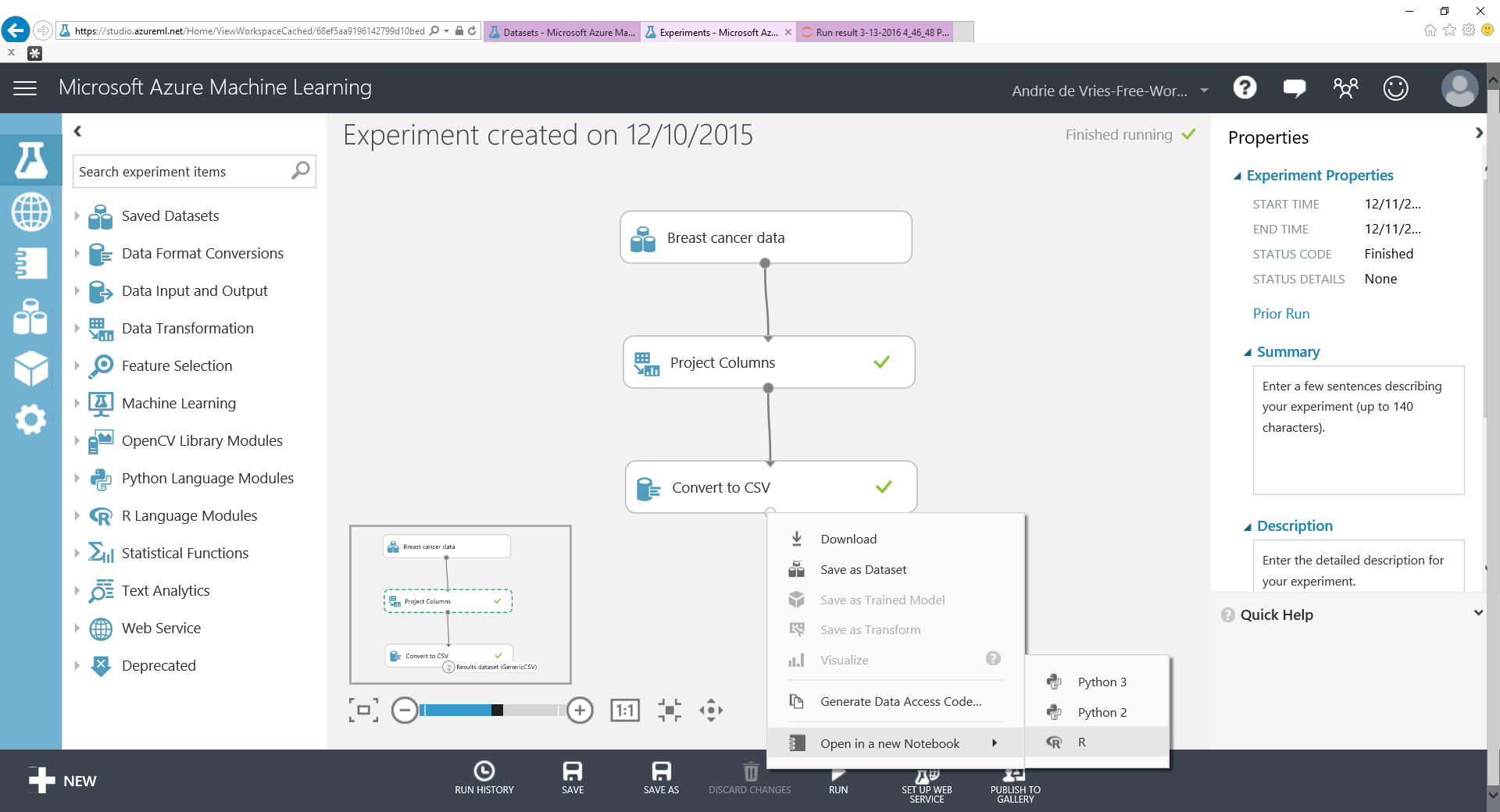Click the zoom level slider
1500x812 pixels.
click(491, 710)
